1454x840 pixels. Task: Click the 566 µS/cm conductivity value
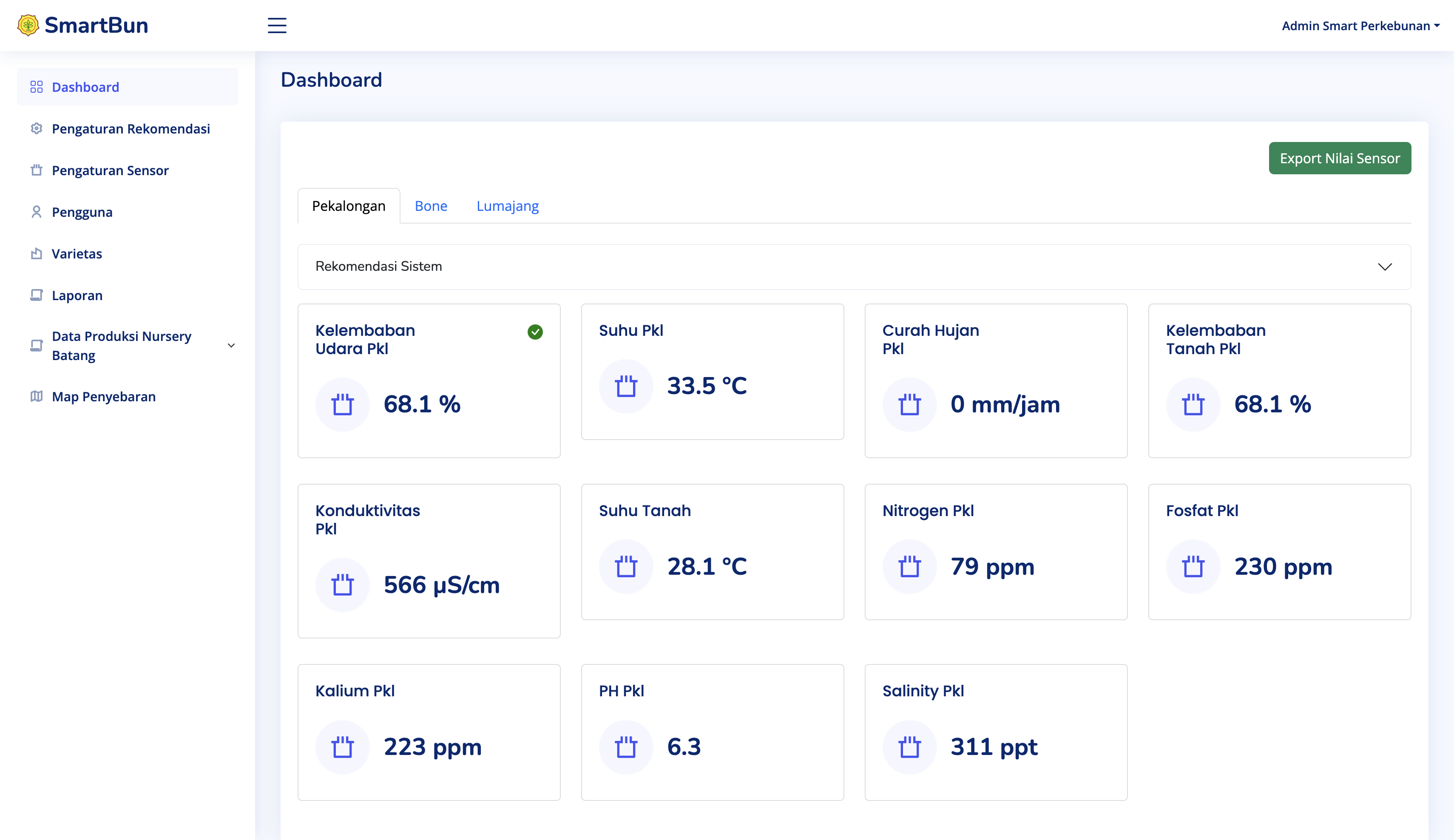441,585
